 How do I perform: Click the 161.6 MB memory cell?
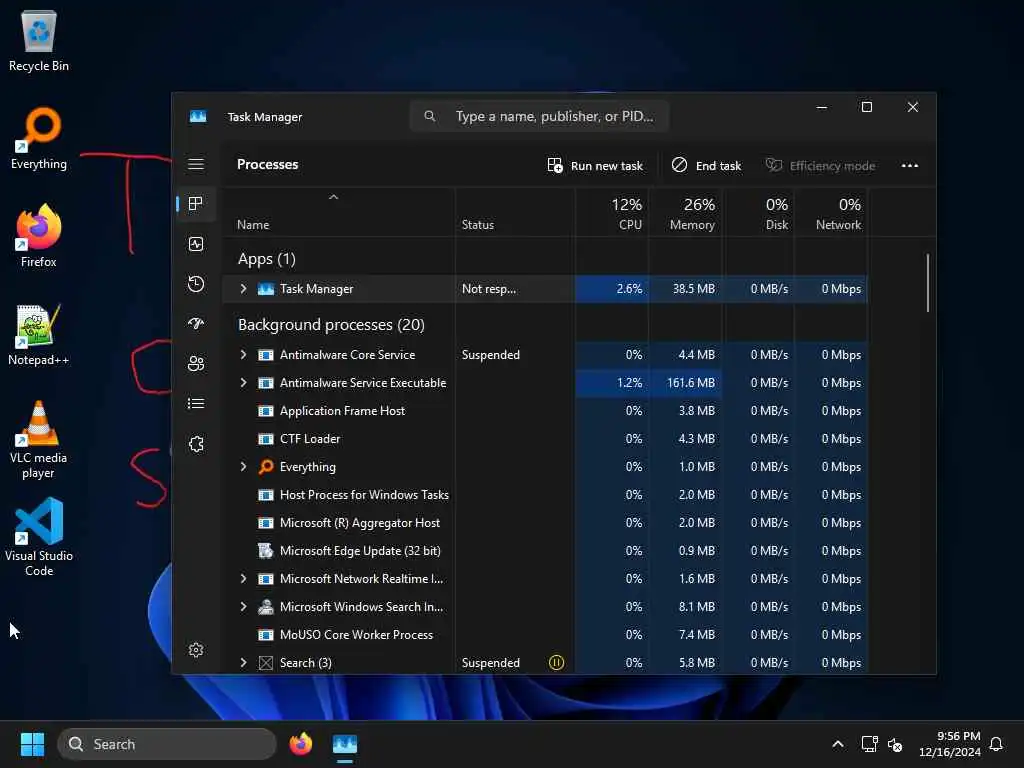point(686,383)
